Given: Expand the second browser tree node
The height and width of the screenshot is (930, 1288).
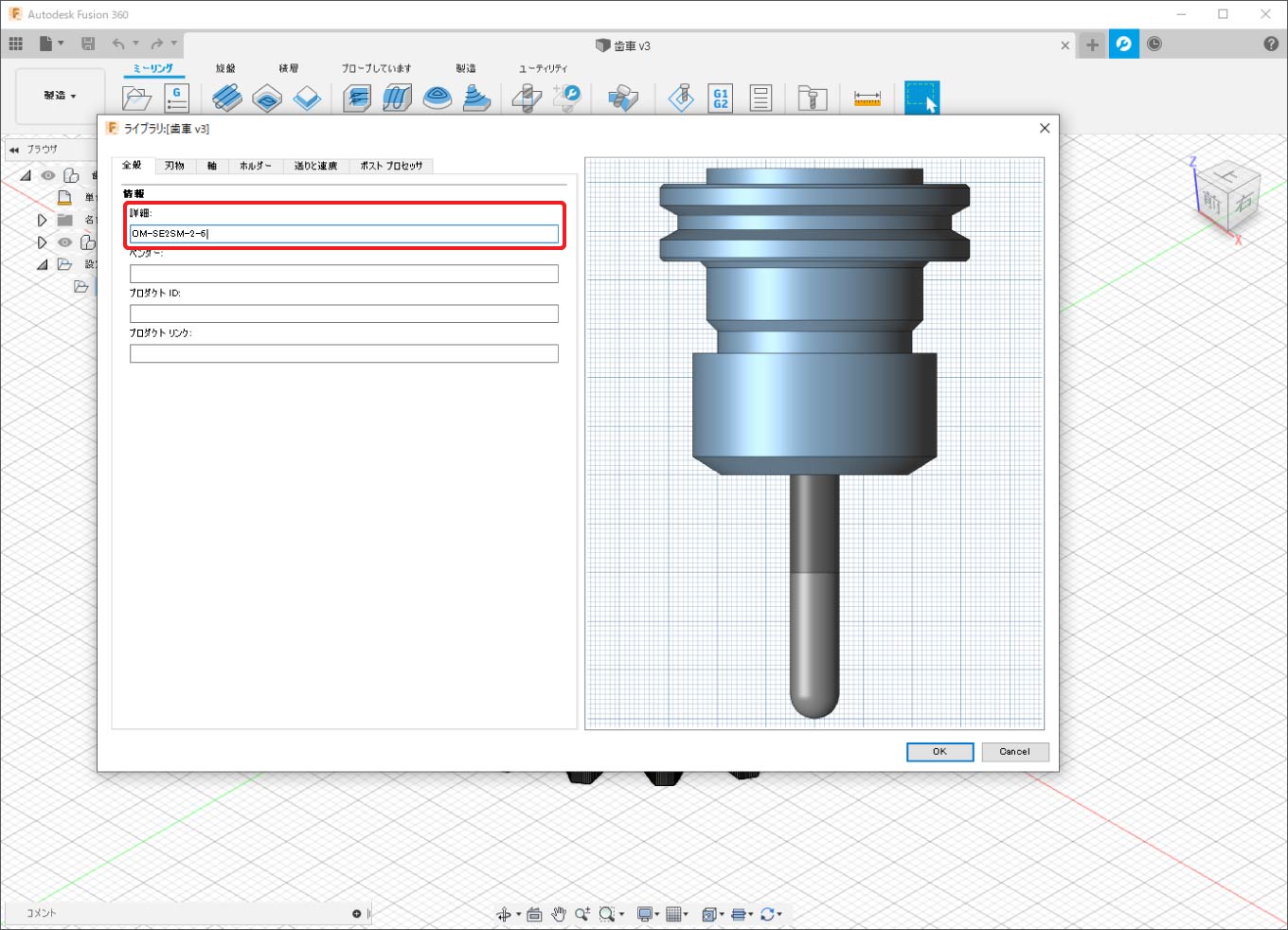Looking at the screenshot, I should pyautogui.click(x=42, y=220).
